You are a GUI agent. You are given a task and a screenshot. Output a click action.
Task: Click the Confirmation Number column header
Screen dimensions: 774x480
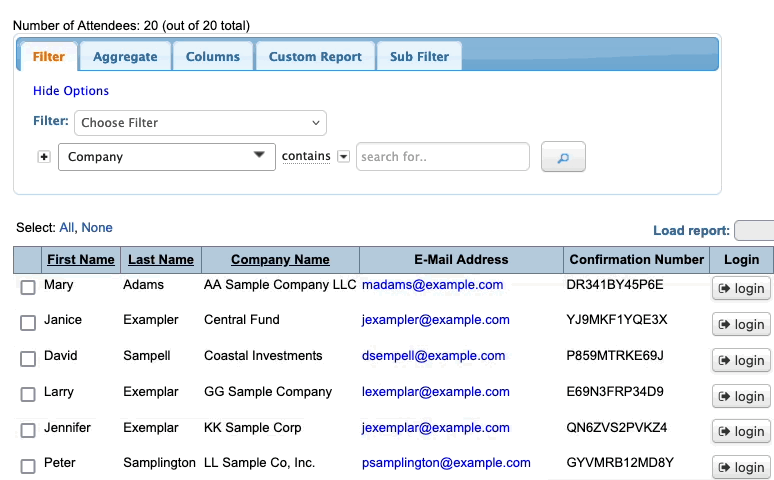[636, 260]
